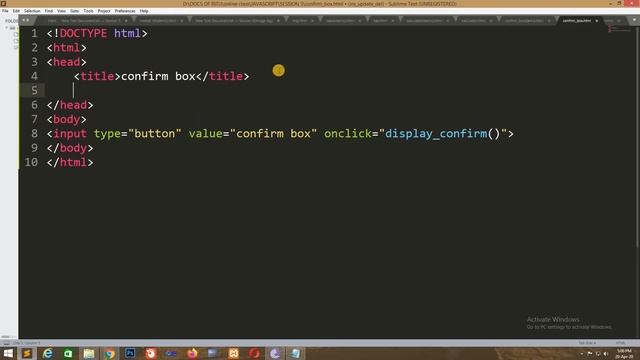Screen dimensions: 640x360
Task: Click the taskbar clock showing time
Action: click(624, 353)
